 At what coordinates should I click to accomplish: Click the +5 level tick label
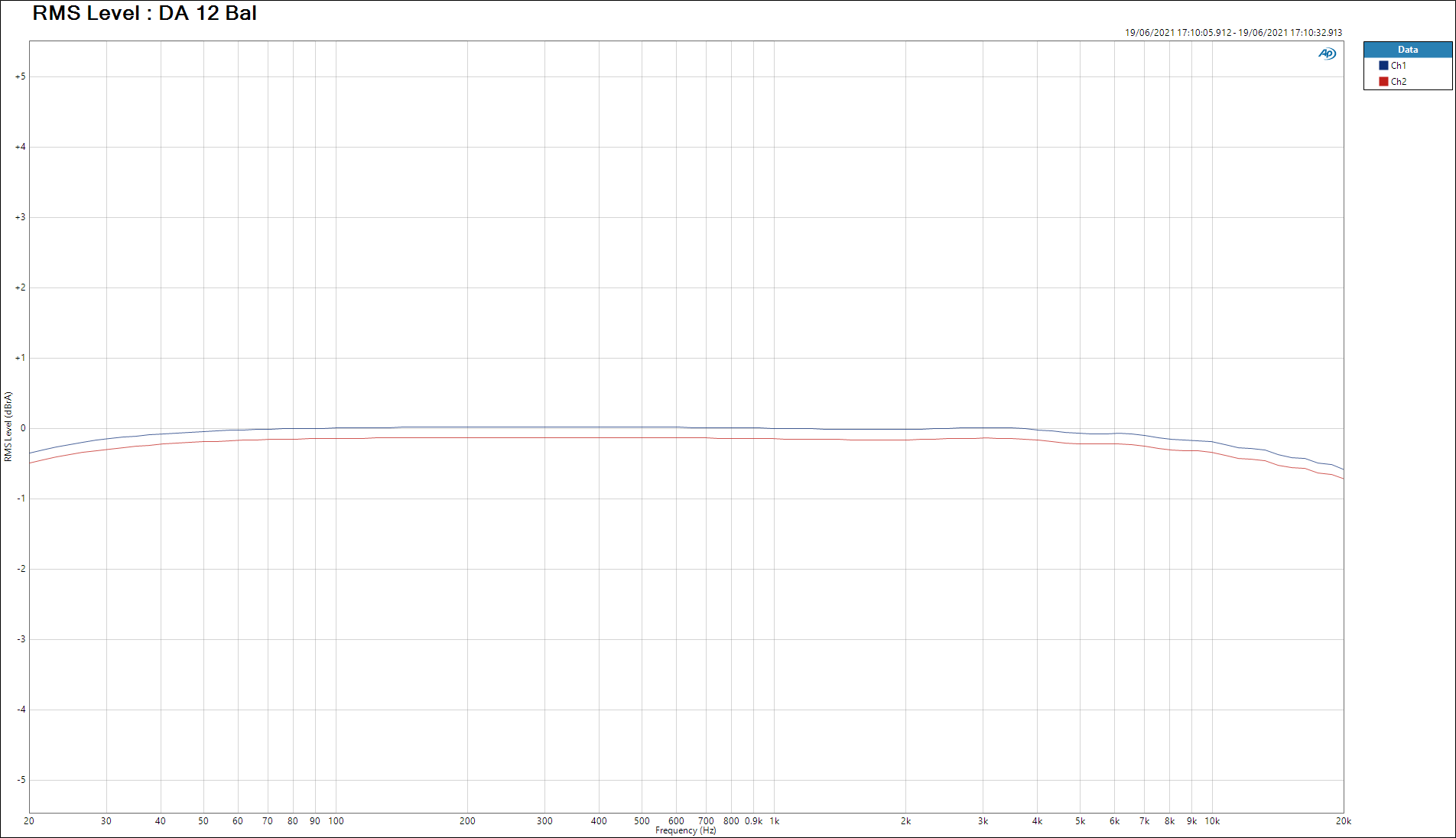pyautogui.click(x=20, y=76)
